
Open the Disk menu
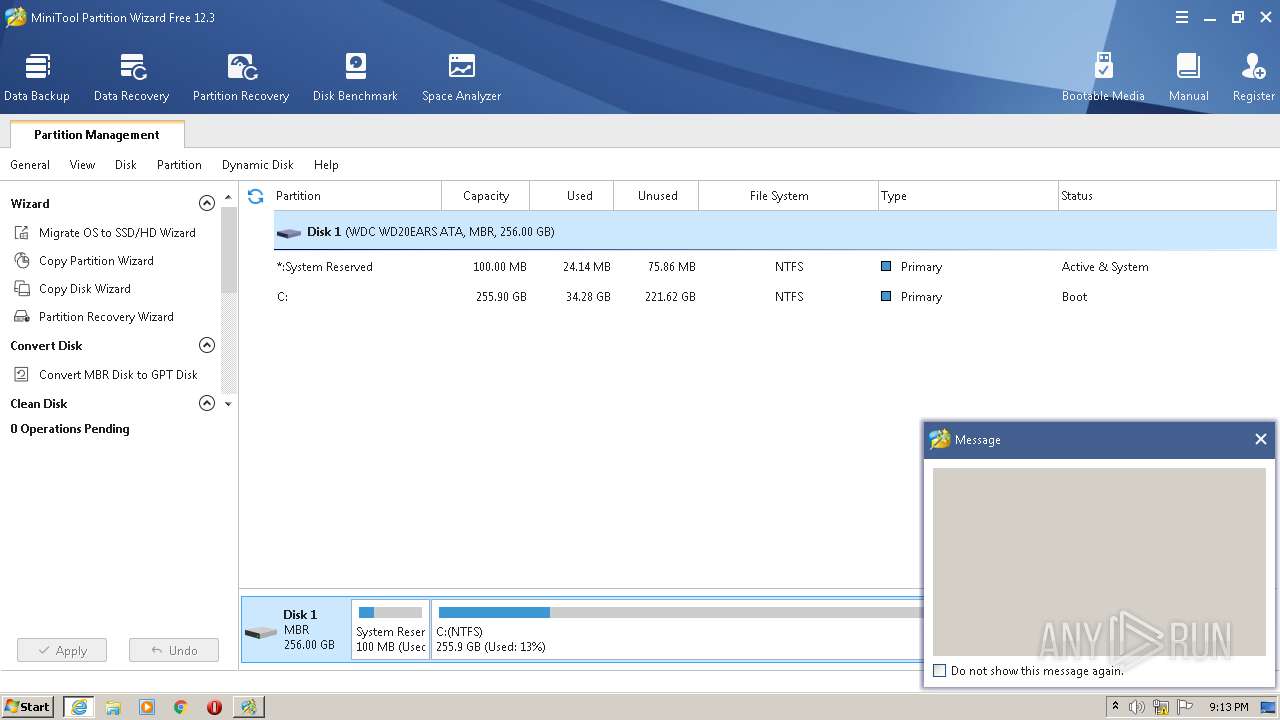125,165
